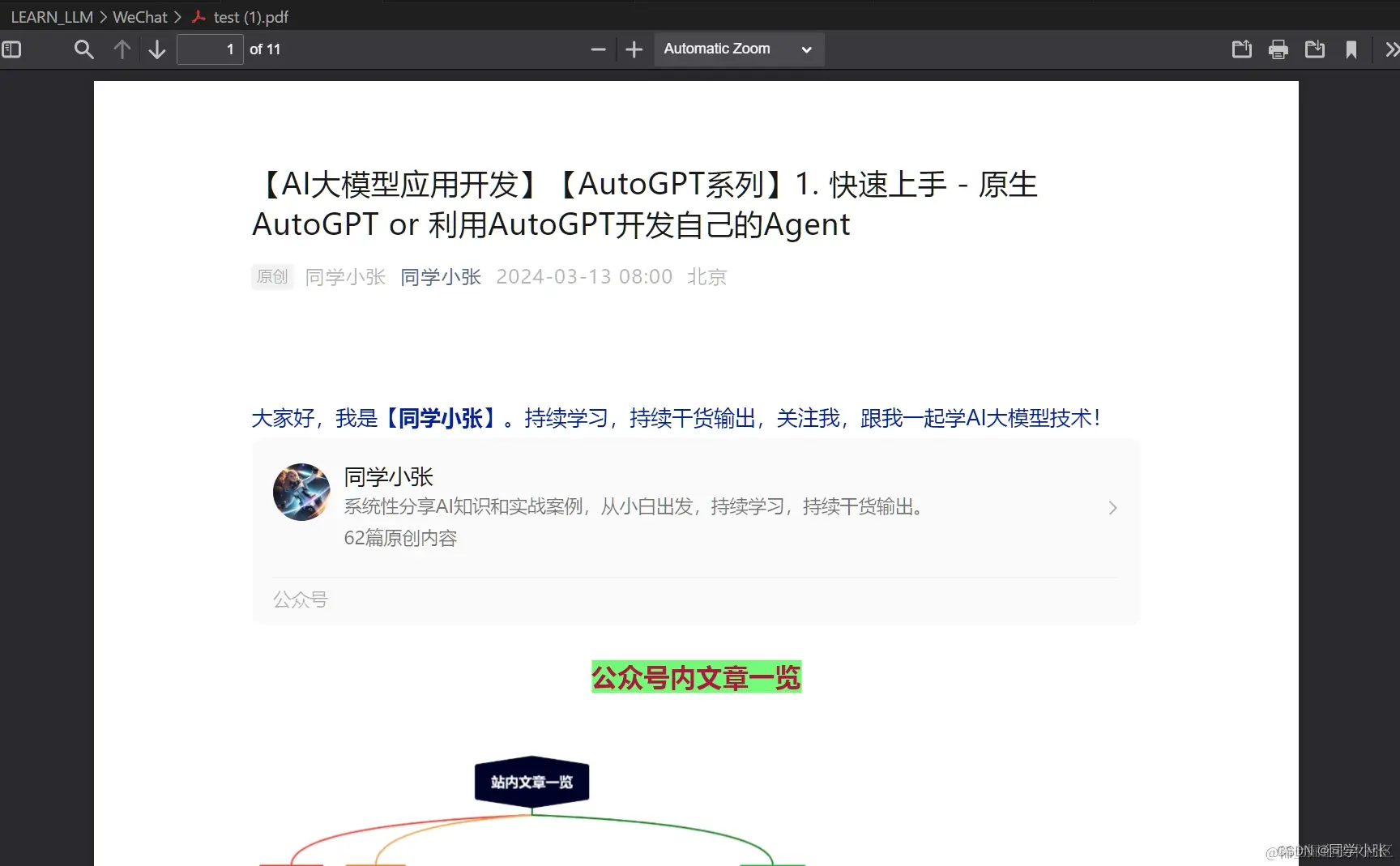This screenshot has height=866, width=1400.
Task: Print the PDF document
Action: [x=1278, y=49]
